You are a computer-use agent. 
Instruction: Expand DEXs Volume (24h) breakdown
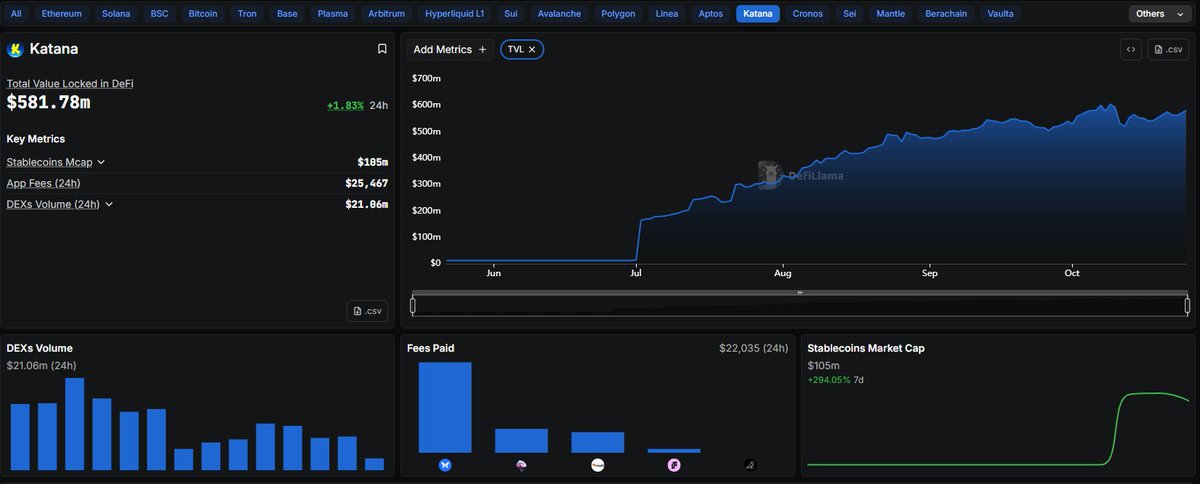pyautogui.click(x=109, y=204)
